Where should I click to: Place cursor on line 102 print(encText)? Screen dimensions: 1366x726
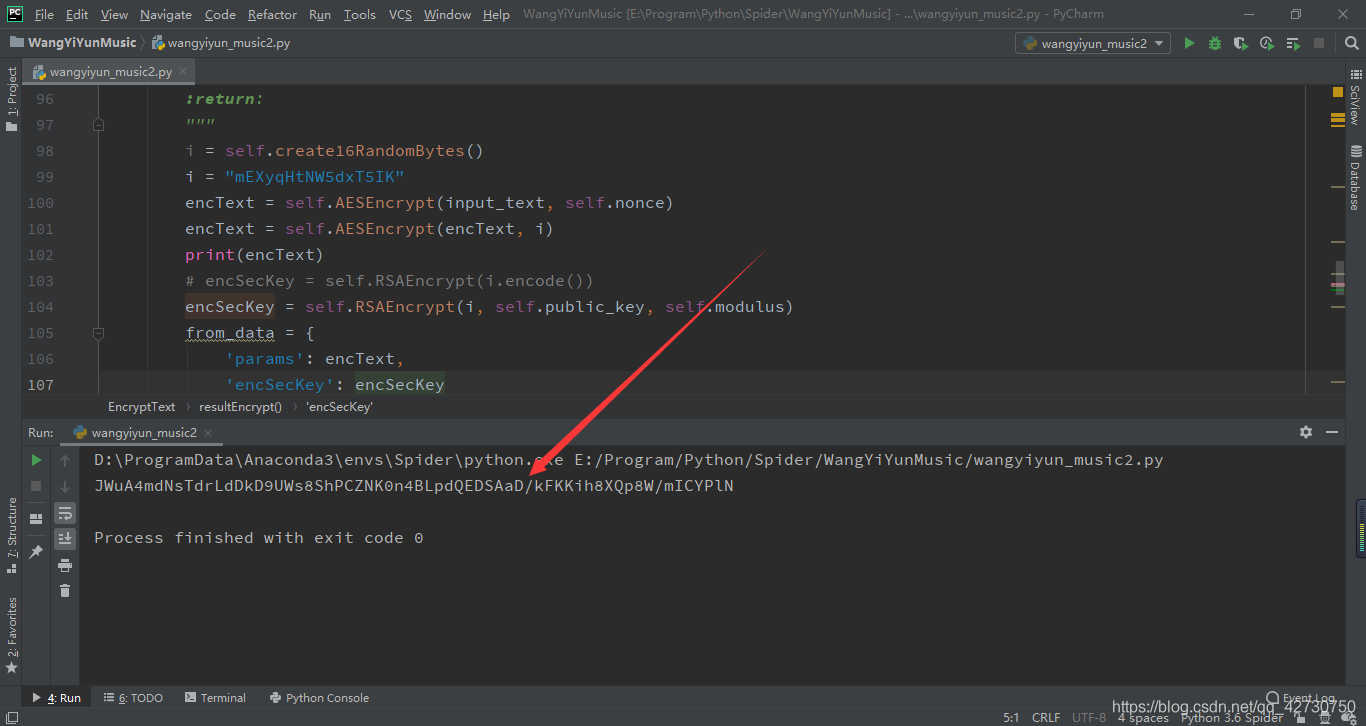pyautogui.click(x=254, y=255)
